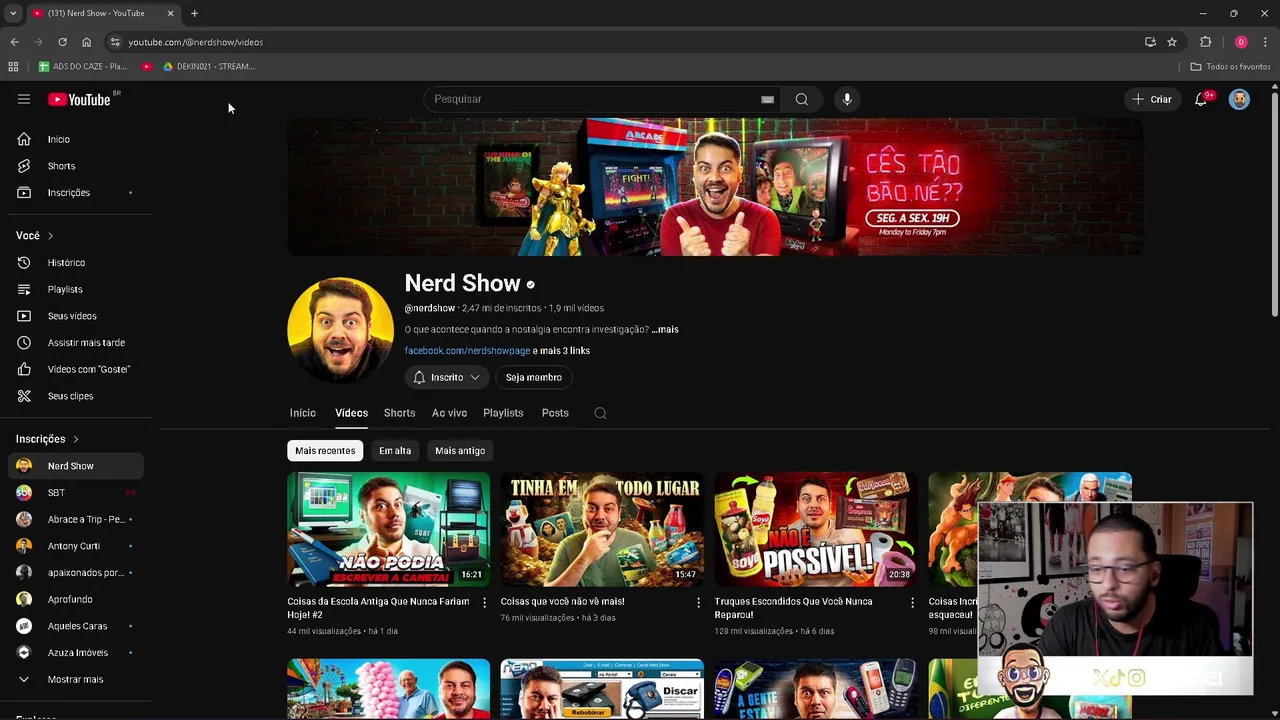Open the browser extensions puzzle icon
Image resolution: width=1280 pixels, height=720 pixels.
pos(1205,42)
